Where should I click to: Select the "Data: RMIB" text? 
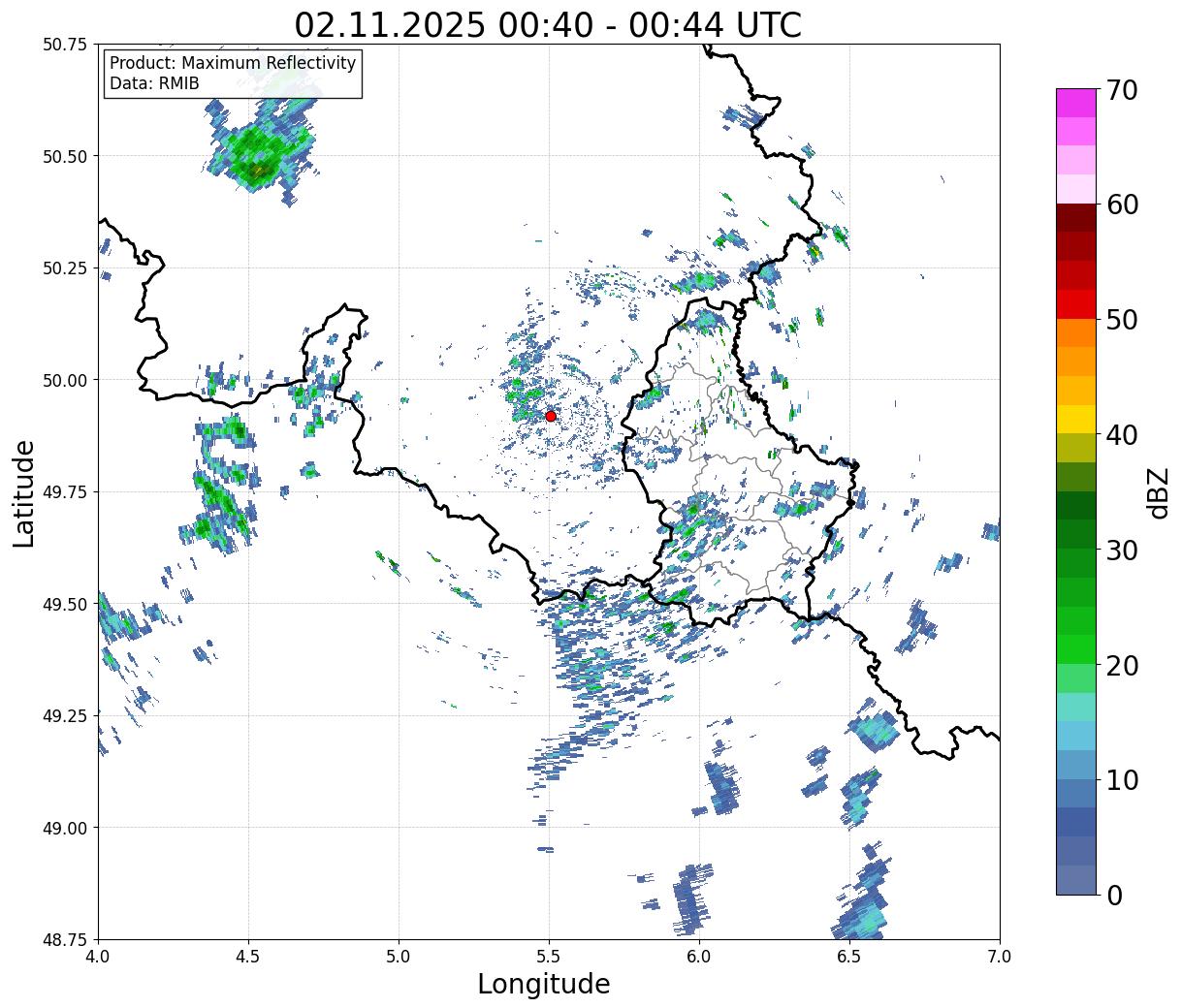click(x=154, y=83)
